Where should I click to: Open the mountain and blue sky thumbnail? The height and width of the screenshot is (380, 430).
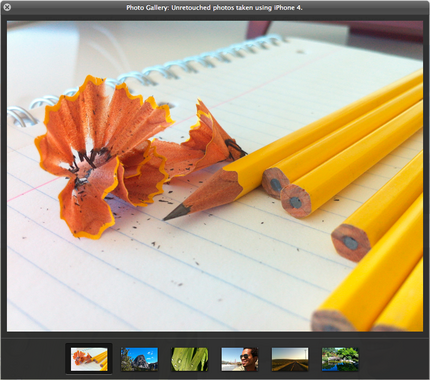[139, 359]
